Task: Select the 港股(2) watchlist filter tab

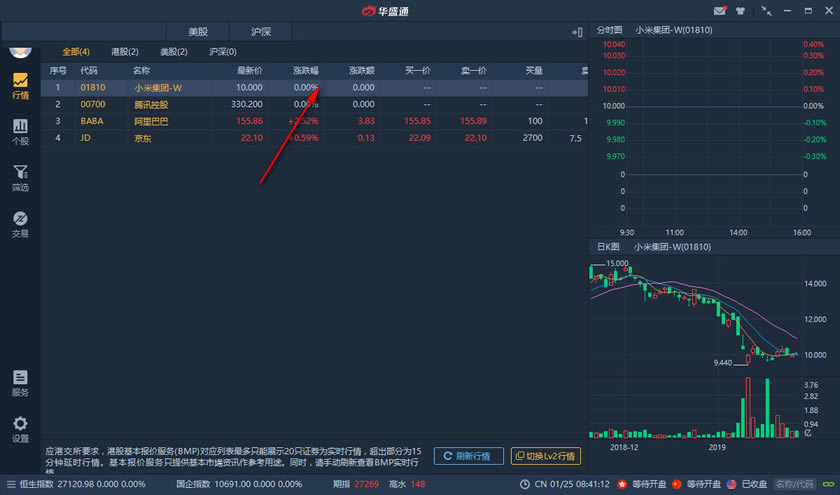Action: click(126, 51)
